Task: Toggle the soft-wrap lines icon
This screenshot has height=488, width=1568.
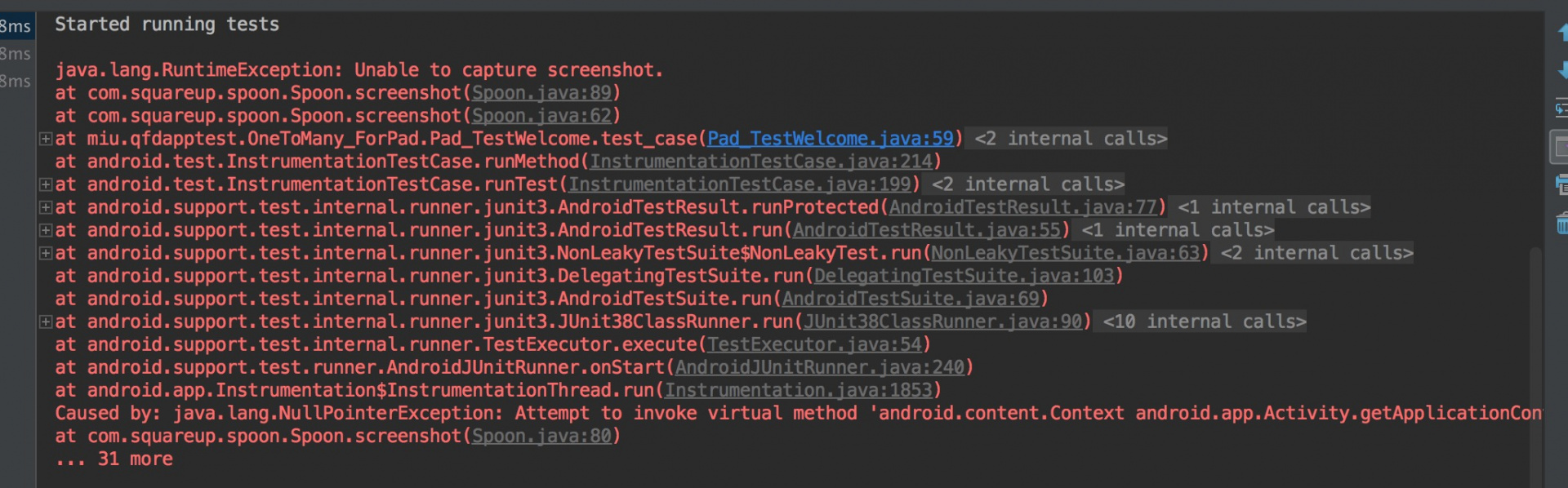Action: pos(1561,108)
